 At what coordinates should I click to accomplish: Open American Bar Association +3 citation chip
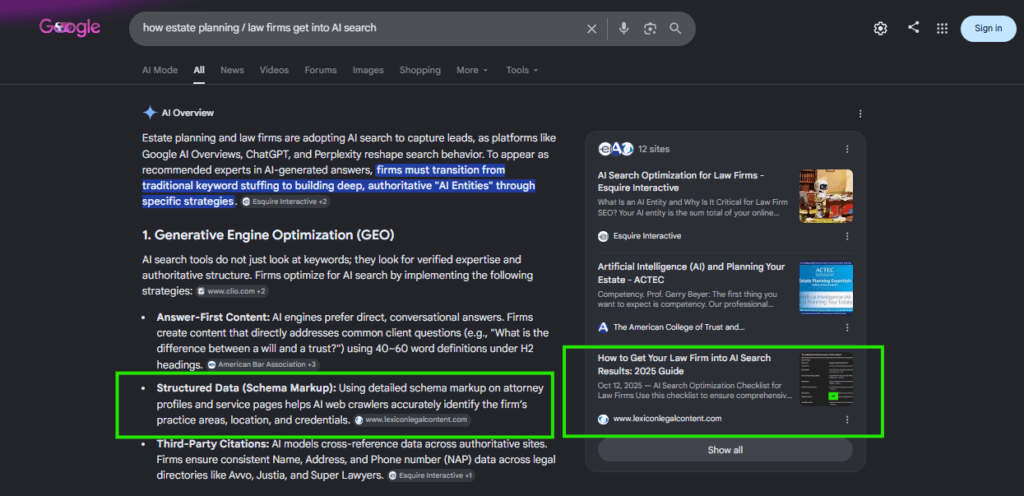point(263,364)
